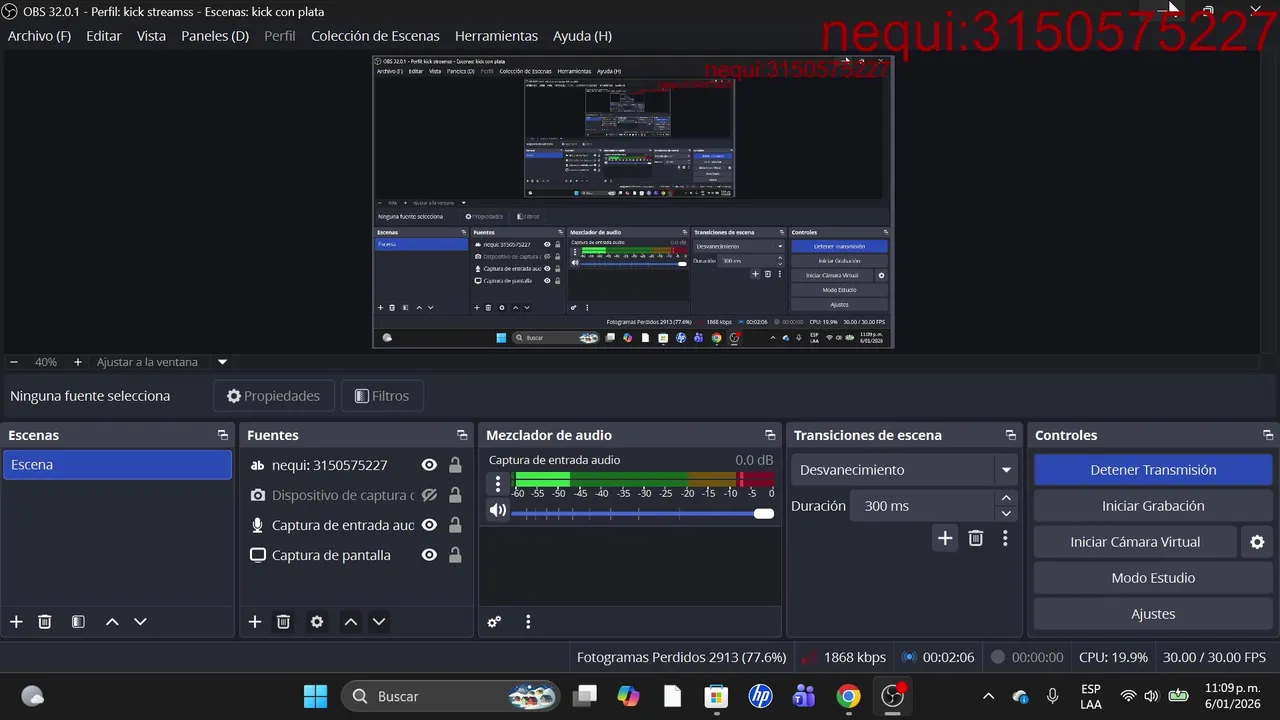Open Vista menu
1280x720 pixels.
click(x=151, y=36)
